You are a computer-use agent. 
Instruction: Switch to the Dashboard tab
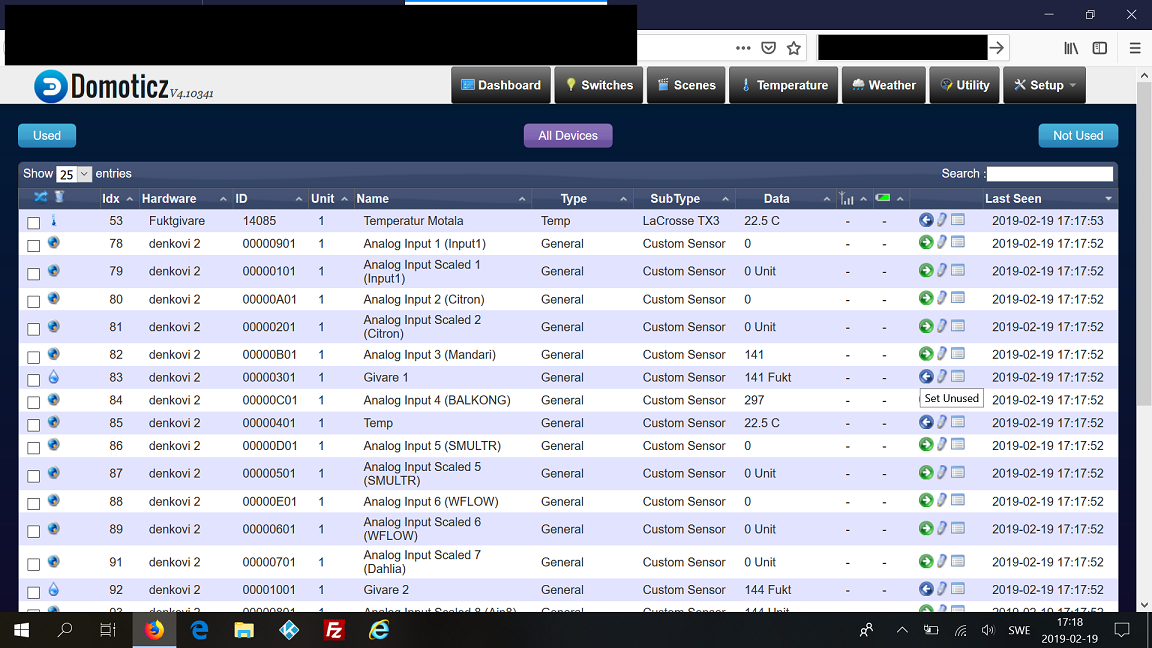tap(500, 85)
